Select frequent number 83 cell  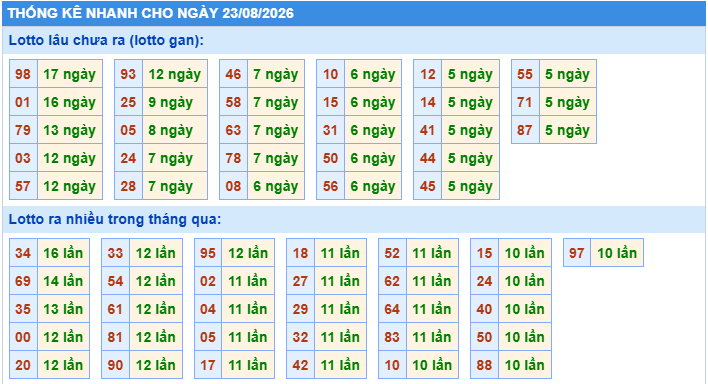pos(392,337)
